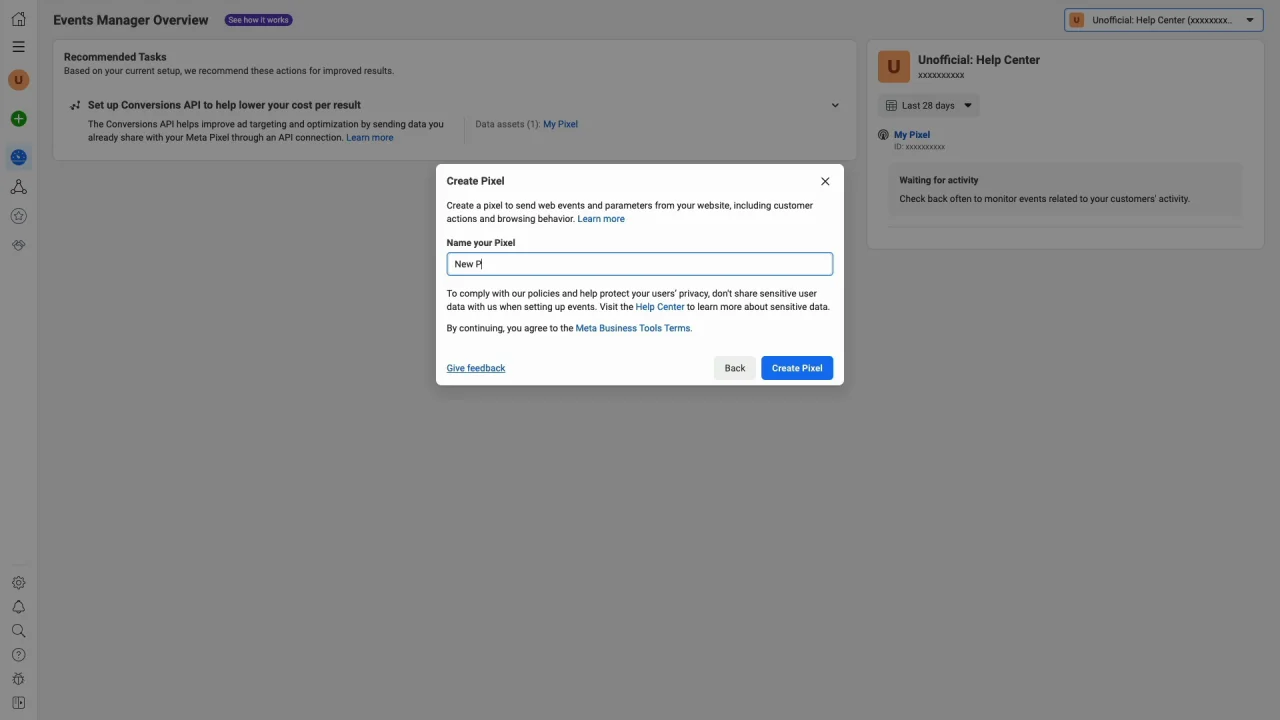Open the Settings gear icon
The height and width of the screenshot is (720, 1280).
18,583
